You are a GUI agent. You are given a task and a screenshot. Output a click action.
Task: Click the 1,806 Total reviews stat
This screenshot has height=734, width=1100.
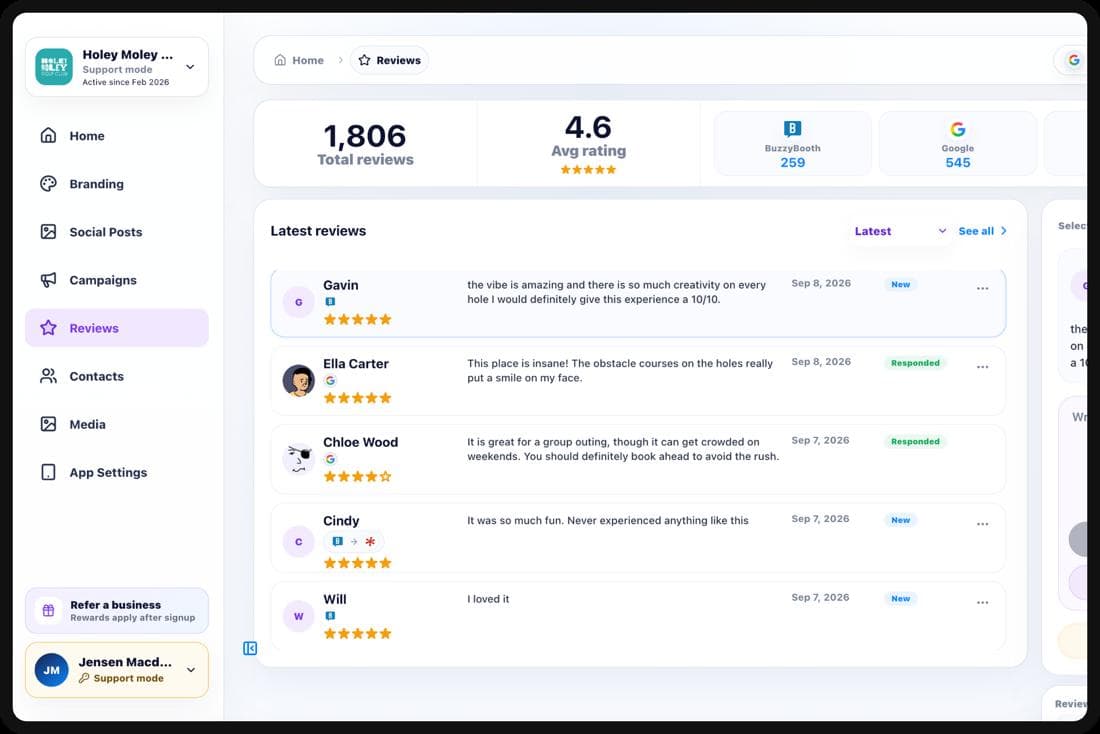(x=365, y=144)
